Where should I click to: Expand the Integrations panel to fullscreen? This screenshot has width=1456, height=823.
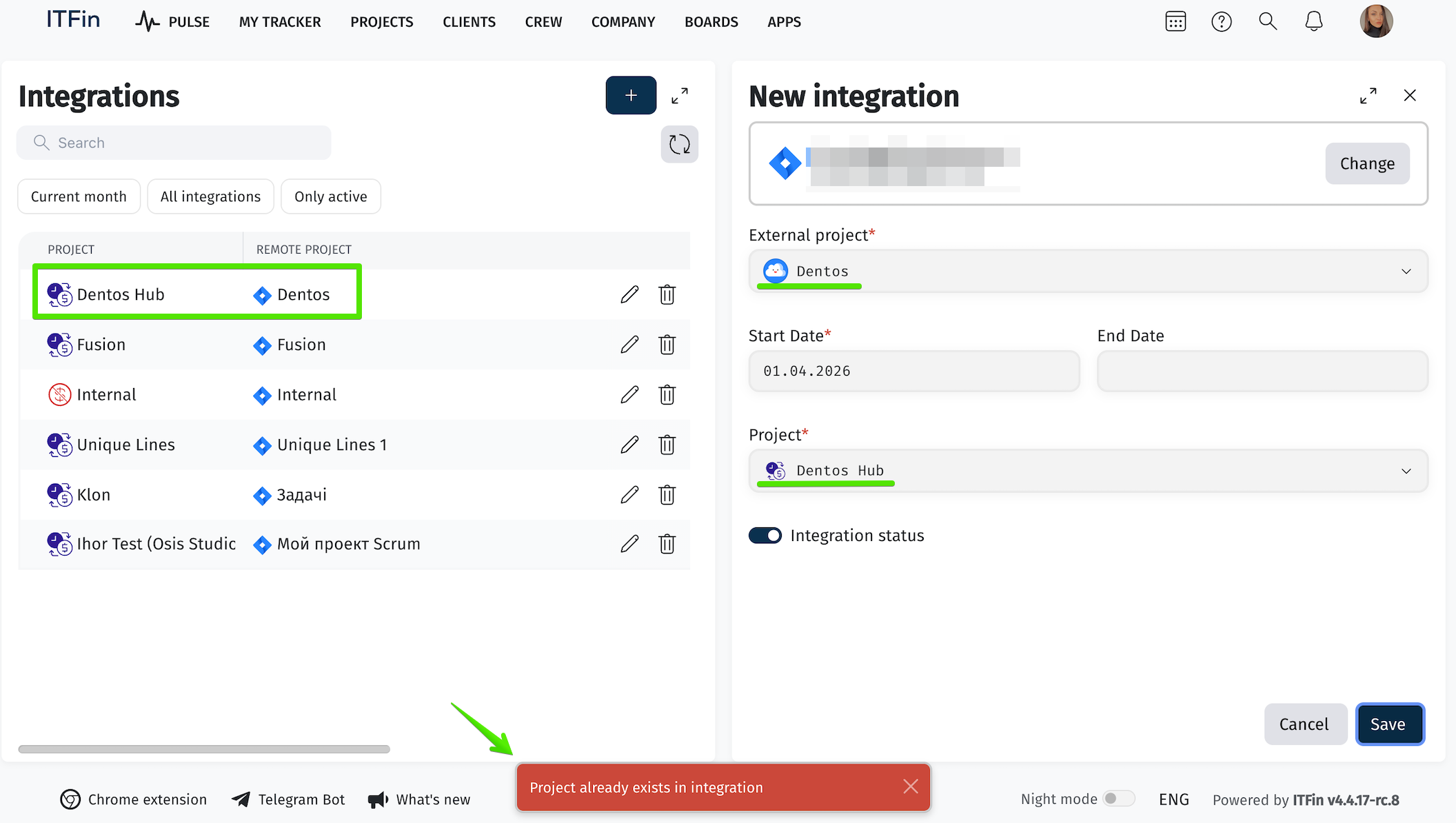coord(680,96)
